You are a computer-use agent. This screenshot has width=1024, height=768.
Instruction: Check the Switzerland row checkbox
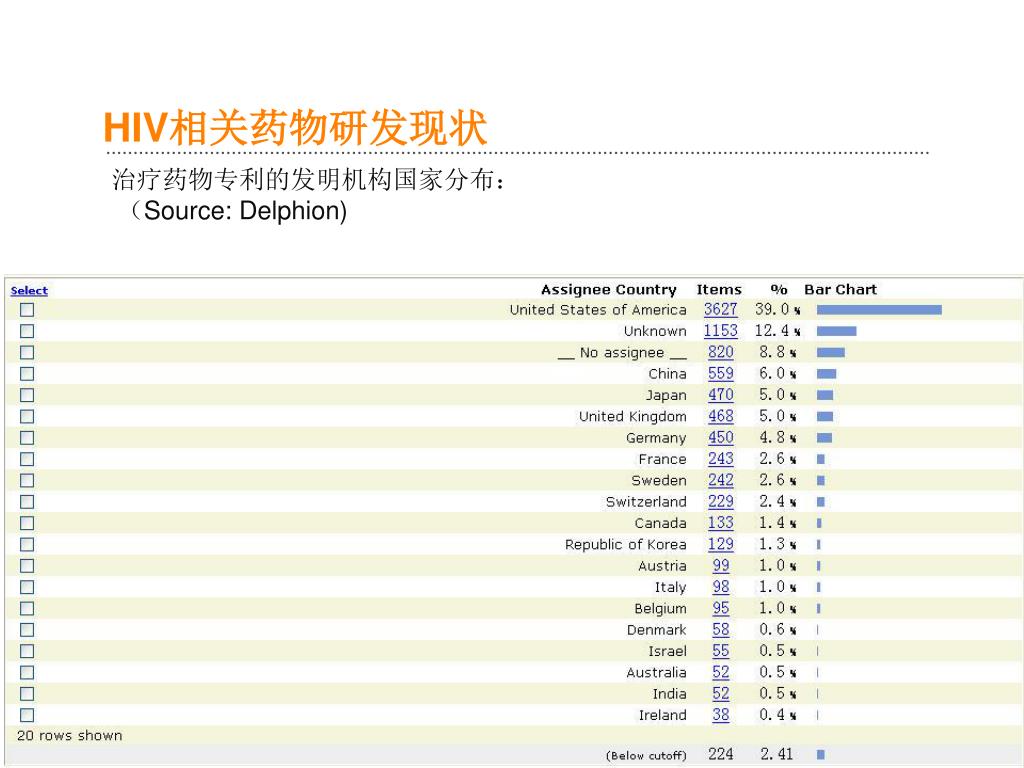27,502
